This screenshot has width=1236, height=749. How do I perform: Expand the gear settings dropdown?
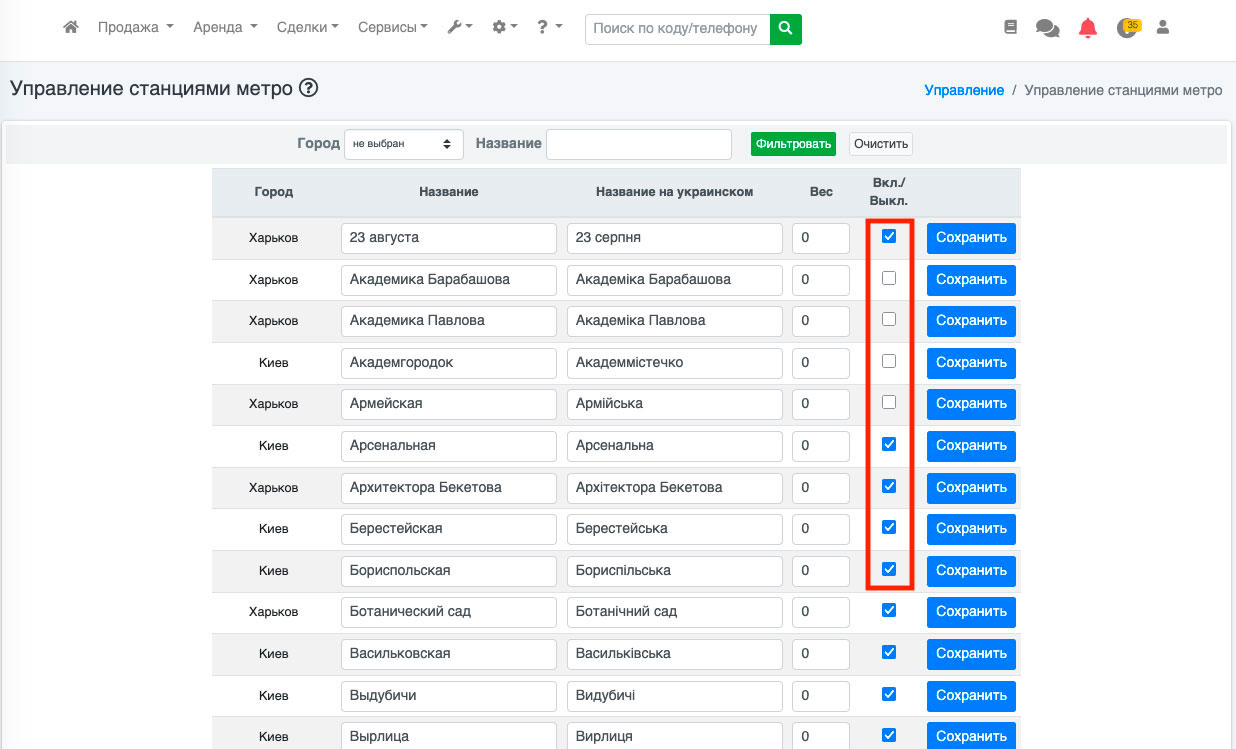coord(505,28)
